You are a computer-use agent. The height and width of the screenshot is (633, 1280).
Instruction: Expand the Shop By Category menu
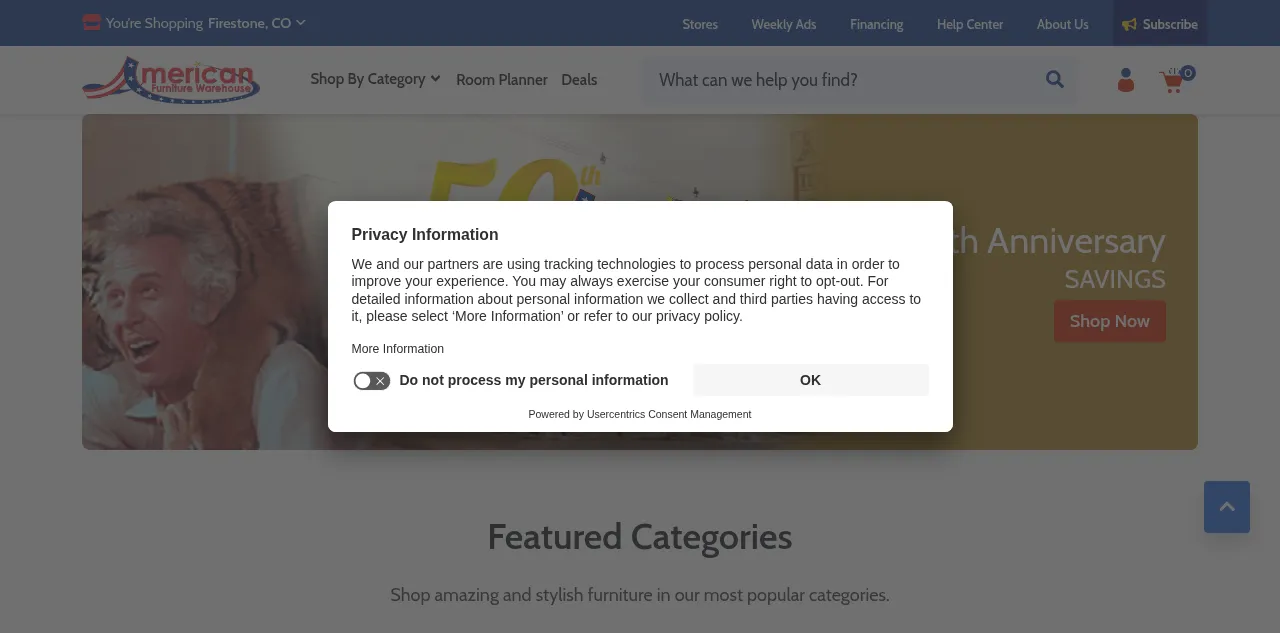click(375, 79)
